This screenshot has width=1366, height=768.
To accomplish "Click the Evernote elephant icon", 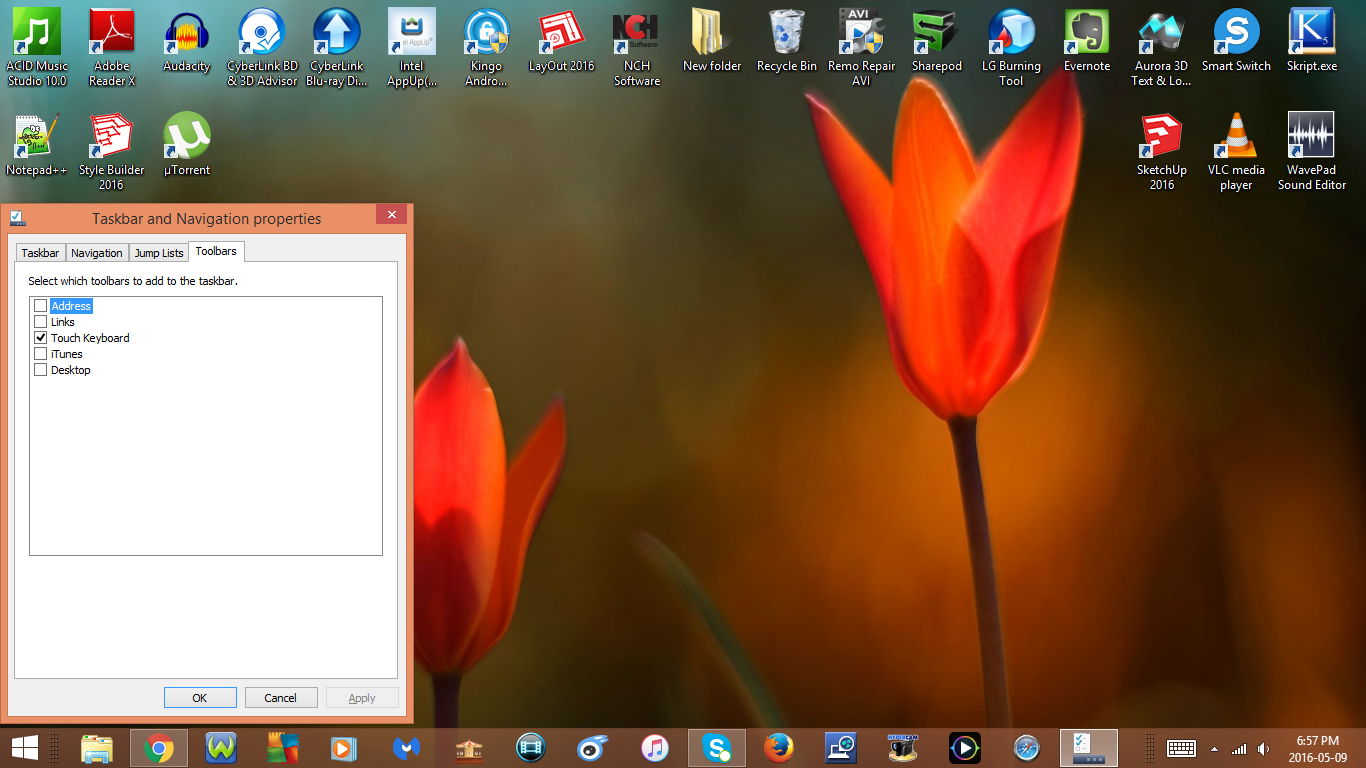I will [x=1087, y=40].
